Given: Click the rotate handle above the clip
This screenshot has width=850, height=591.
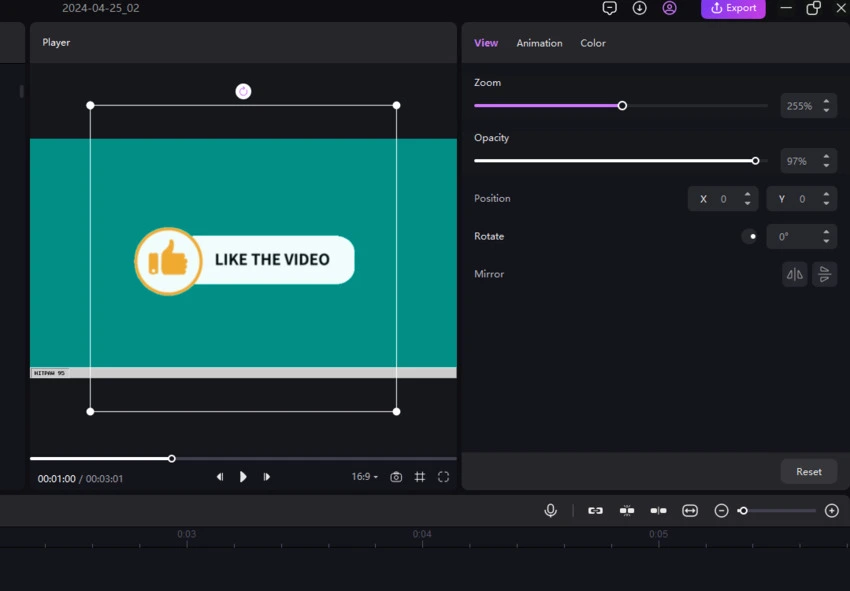Looking at the screenshot, I should pyautogui.click(x=243, y=91).
